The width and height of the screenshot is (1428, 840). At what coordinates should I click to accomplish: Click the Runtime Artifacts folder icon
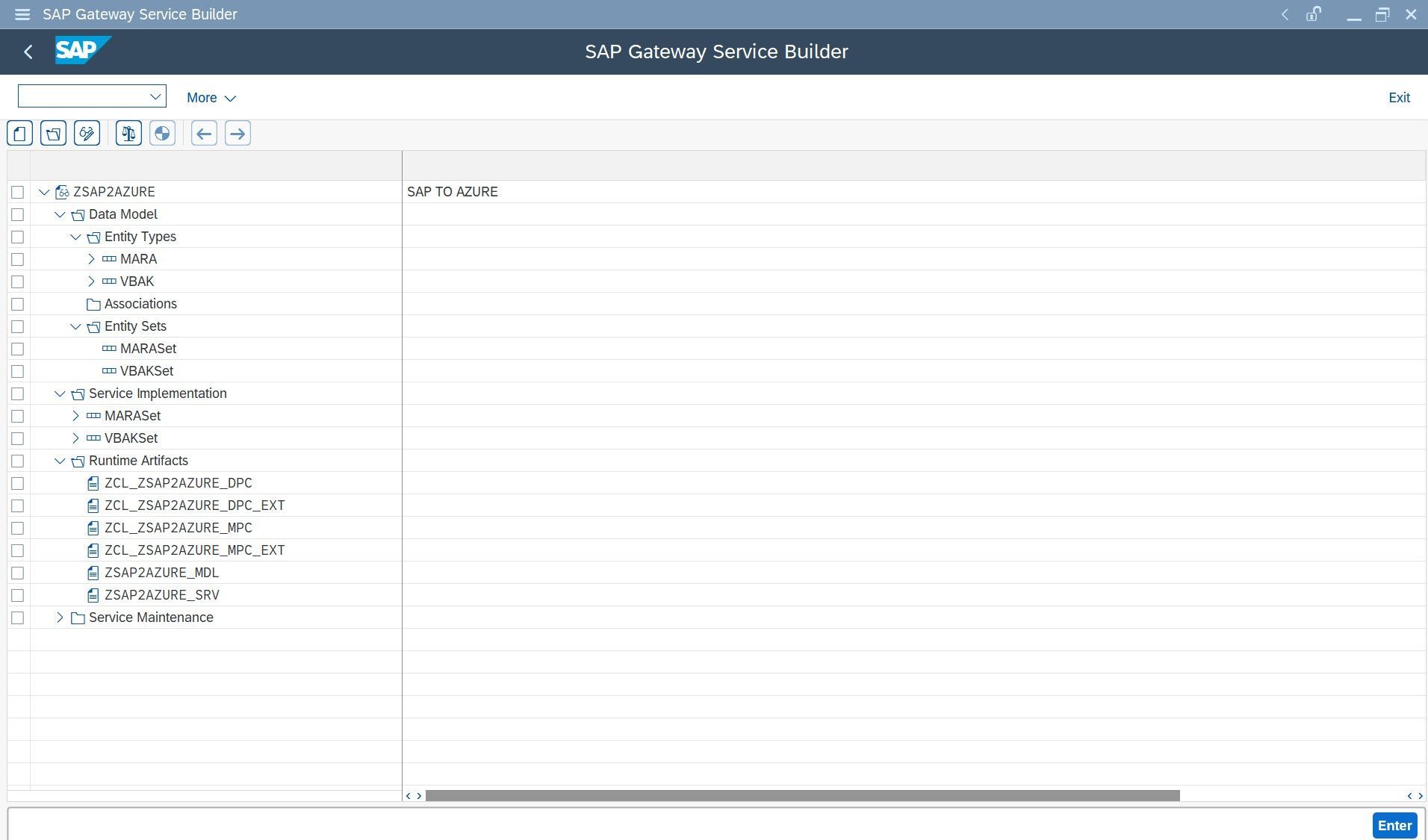[78, 461]
